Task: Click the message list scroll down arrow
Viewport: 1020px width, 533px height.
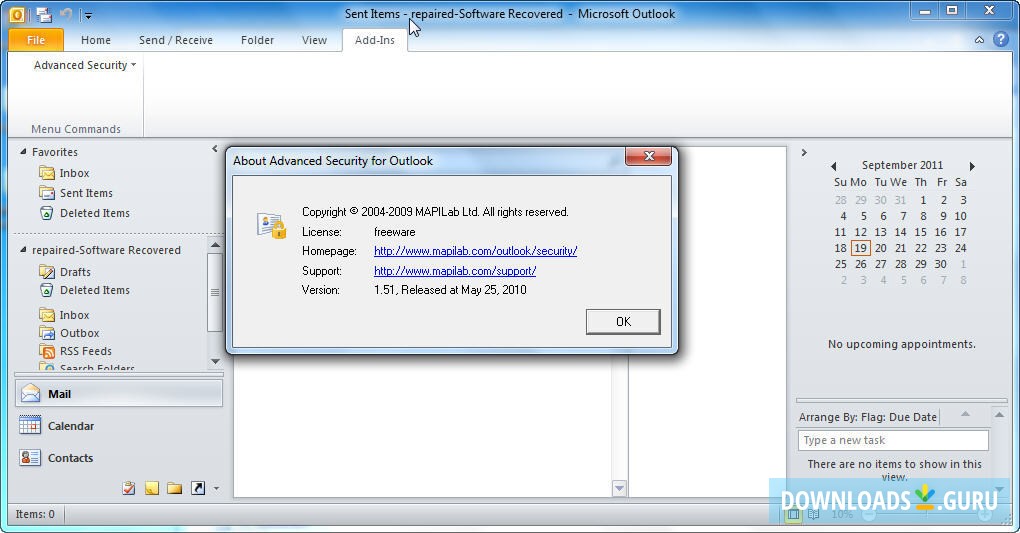Action: pos(619,488)
